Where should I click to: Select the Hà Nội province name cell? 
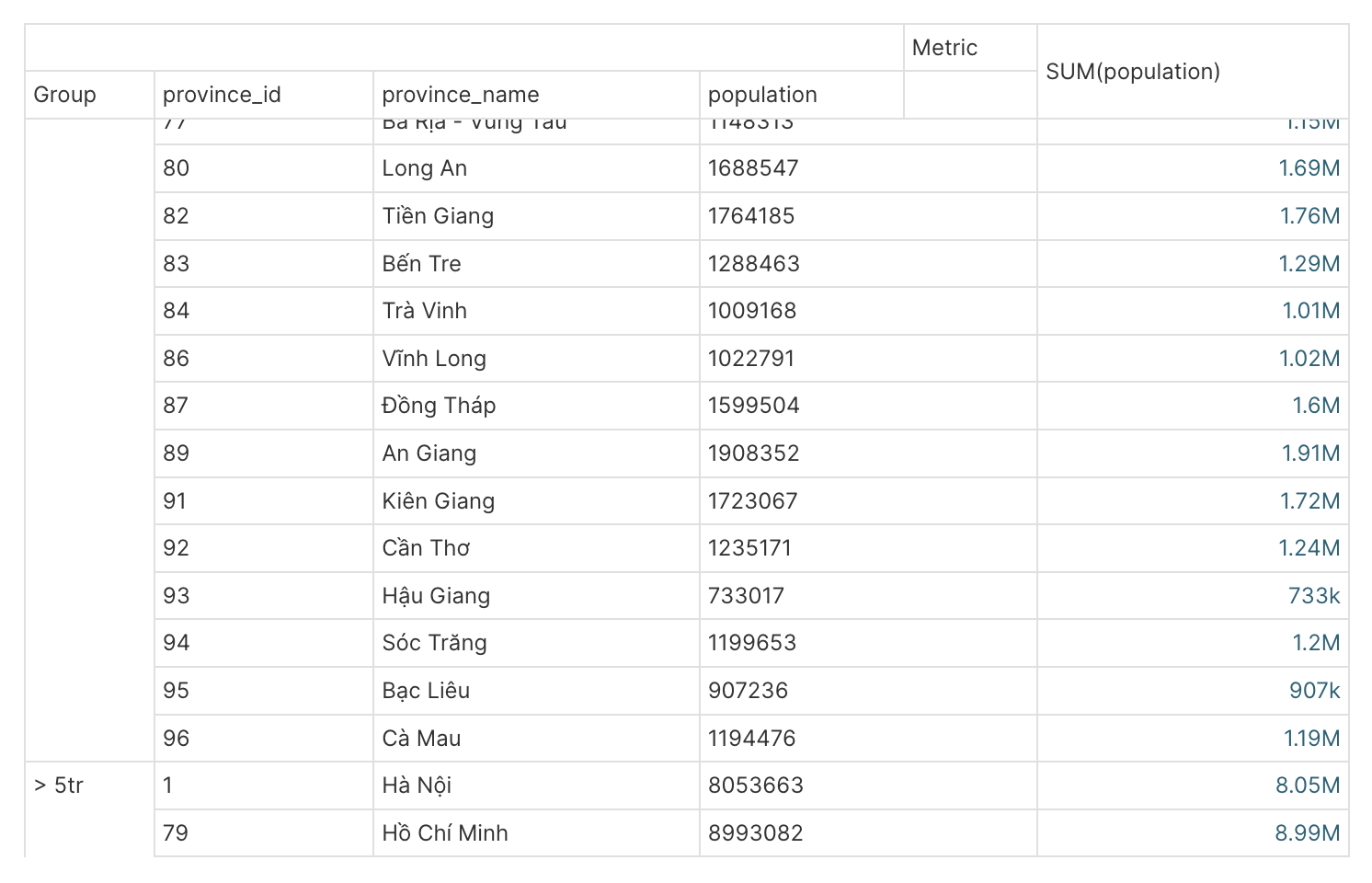417,786
